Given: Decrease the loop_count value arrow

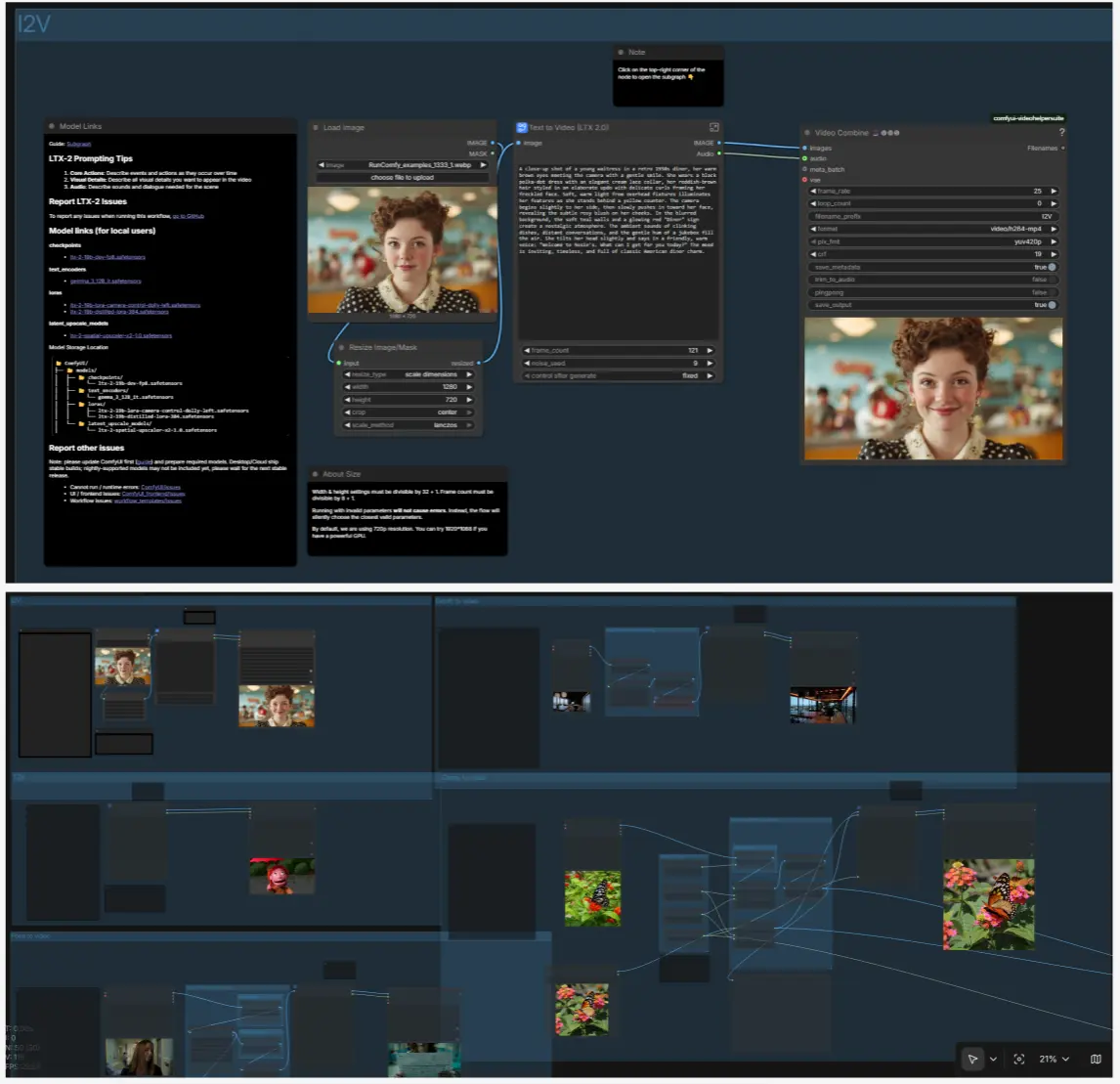Looking at the screenshot, I should [813, 203].
